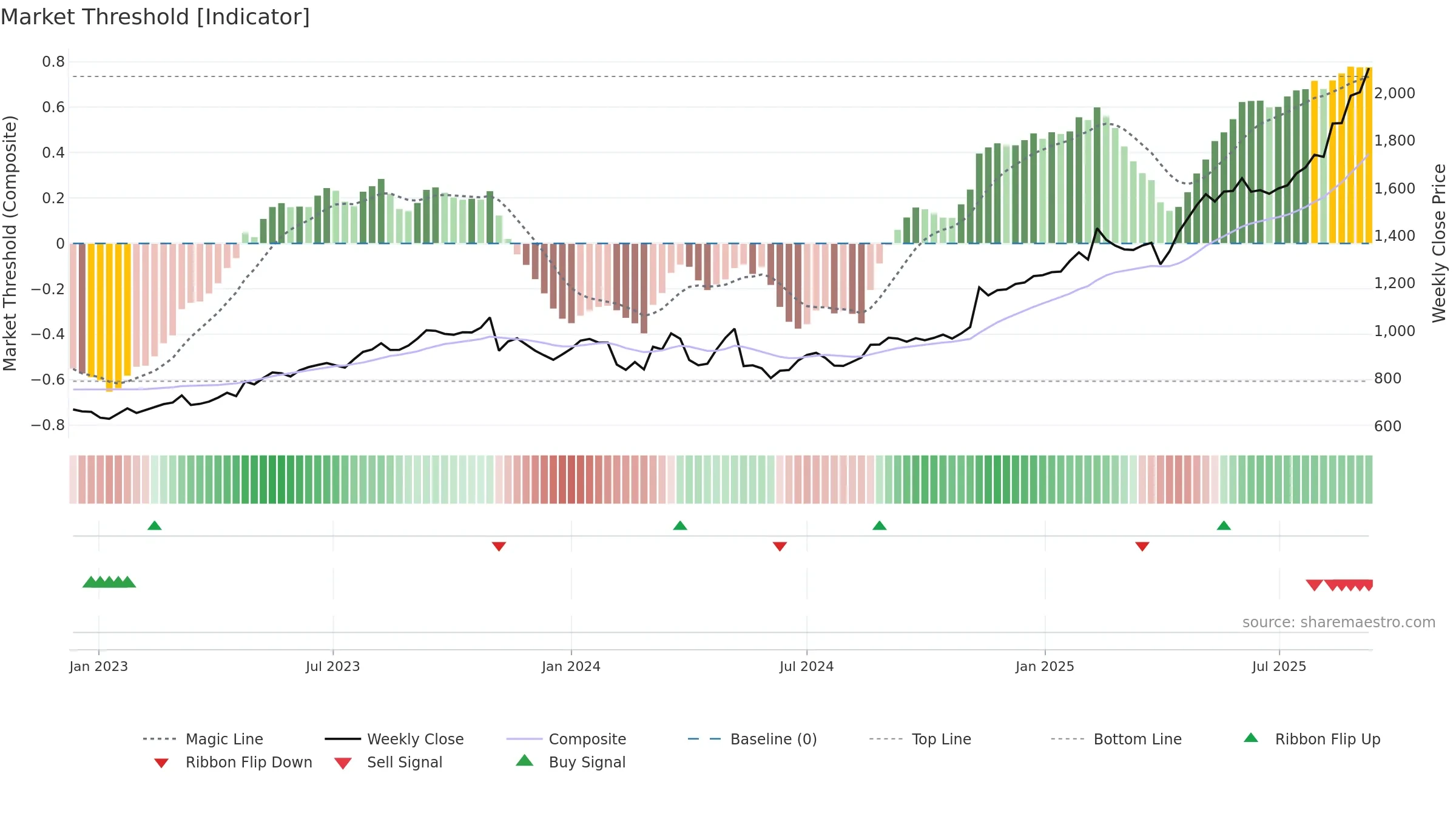The image size is (1456, 819).
Task: Click the red triangle icon in Sell Signal legend
Action: [x=343, y=763]
